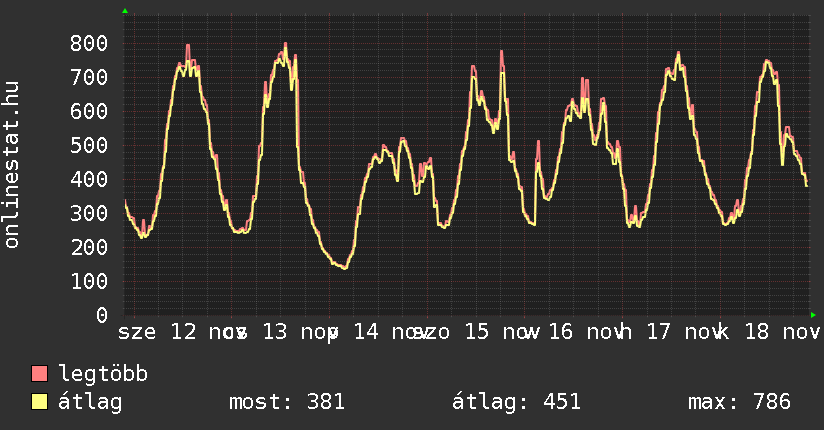Click the red legtöbb legend color swatch
Screen dimensions: 824x430
[40, 374]
